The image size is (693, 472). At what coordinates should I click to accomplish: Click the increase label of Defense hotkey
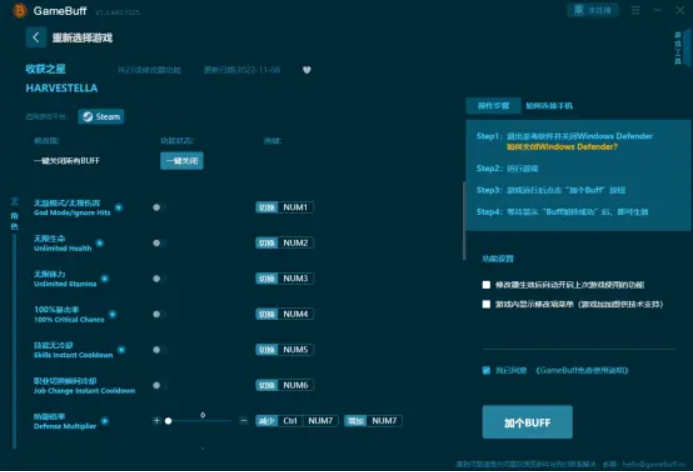(x=355, y=421)
